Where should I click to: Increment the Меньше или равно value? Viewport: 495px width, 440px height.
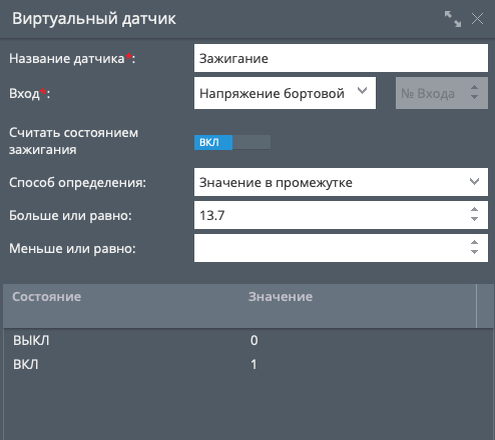(x=474, y=243)
